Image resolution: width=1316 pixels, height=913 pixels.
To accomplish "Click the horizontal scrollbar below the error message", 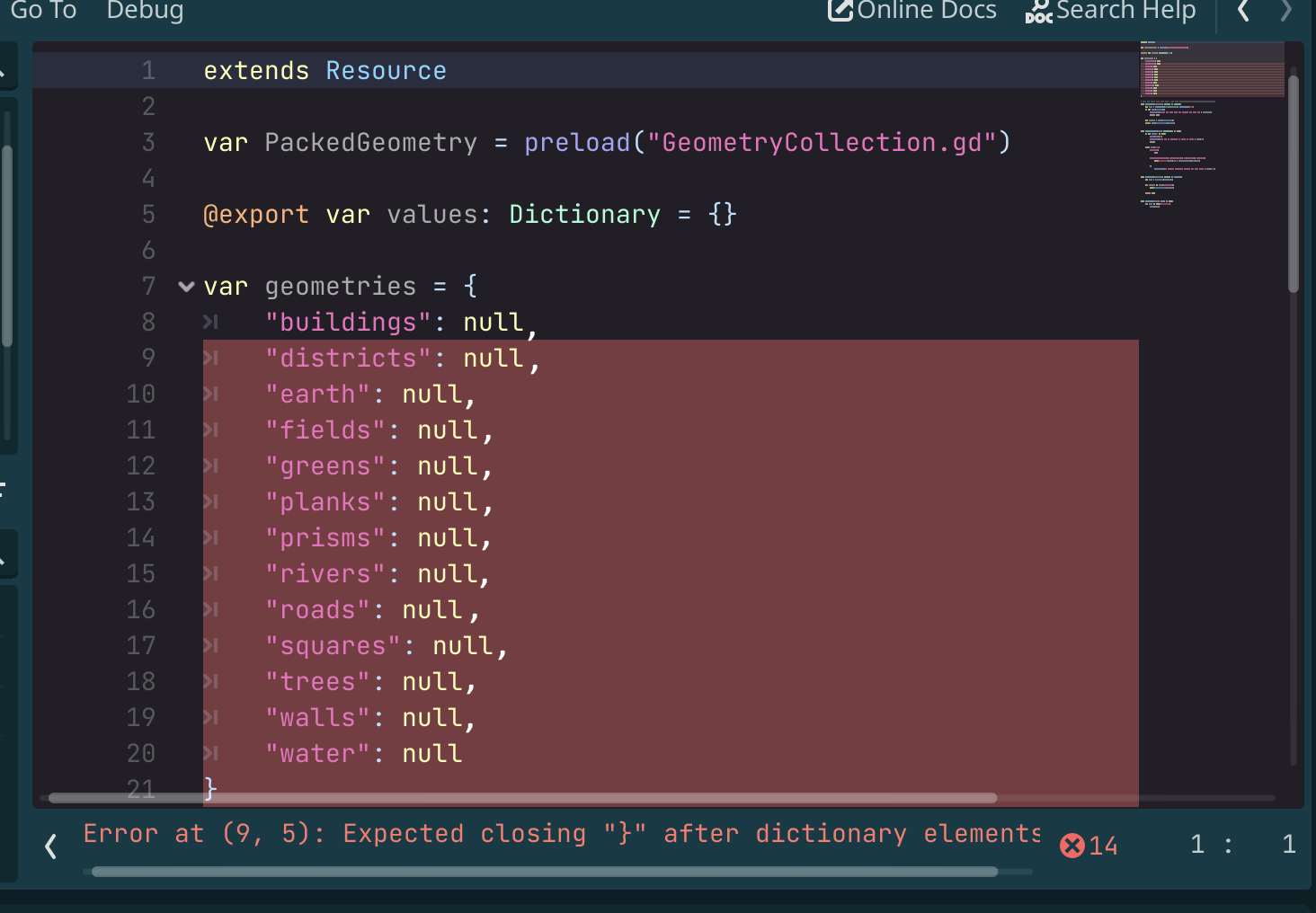I will coord(539,871).
